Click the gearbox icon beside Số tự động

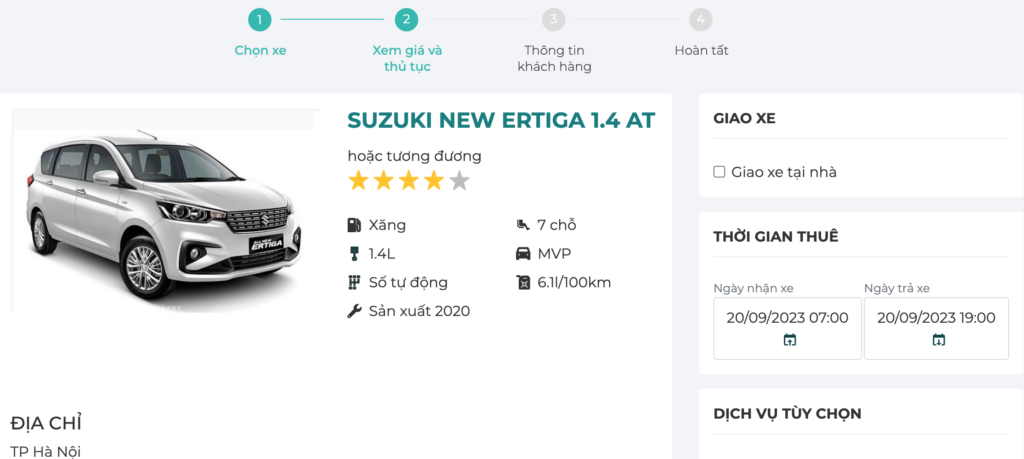[354, 282]
